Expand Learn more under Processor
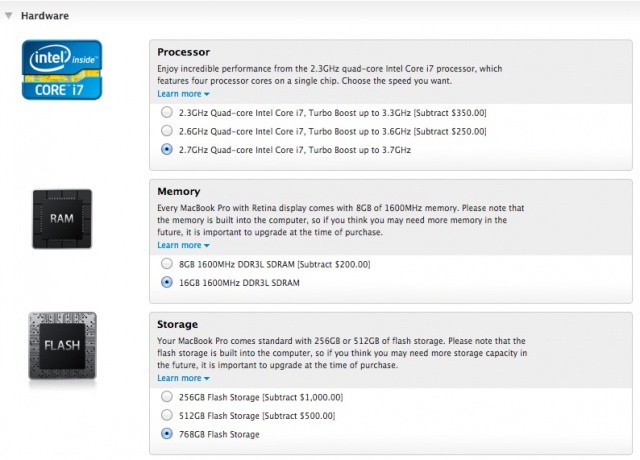Viewport: 640px width, 460px height. pyautogui.click(x=183, y=94)
